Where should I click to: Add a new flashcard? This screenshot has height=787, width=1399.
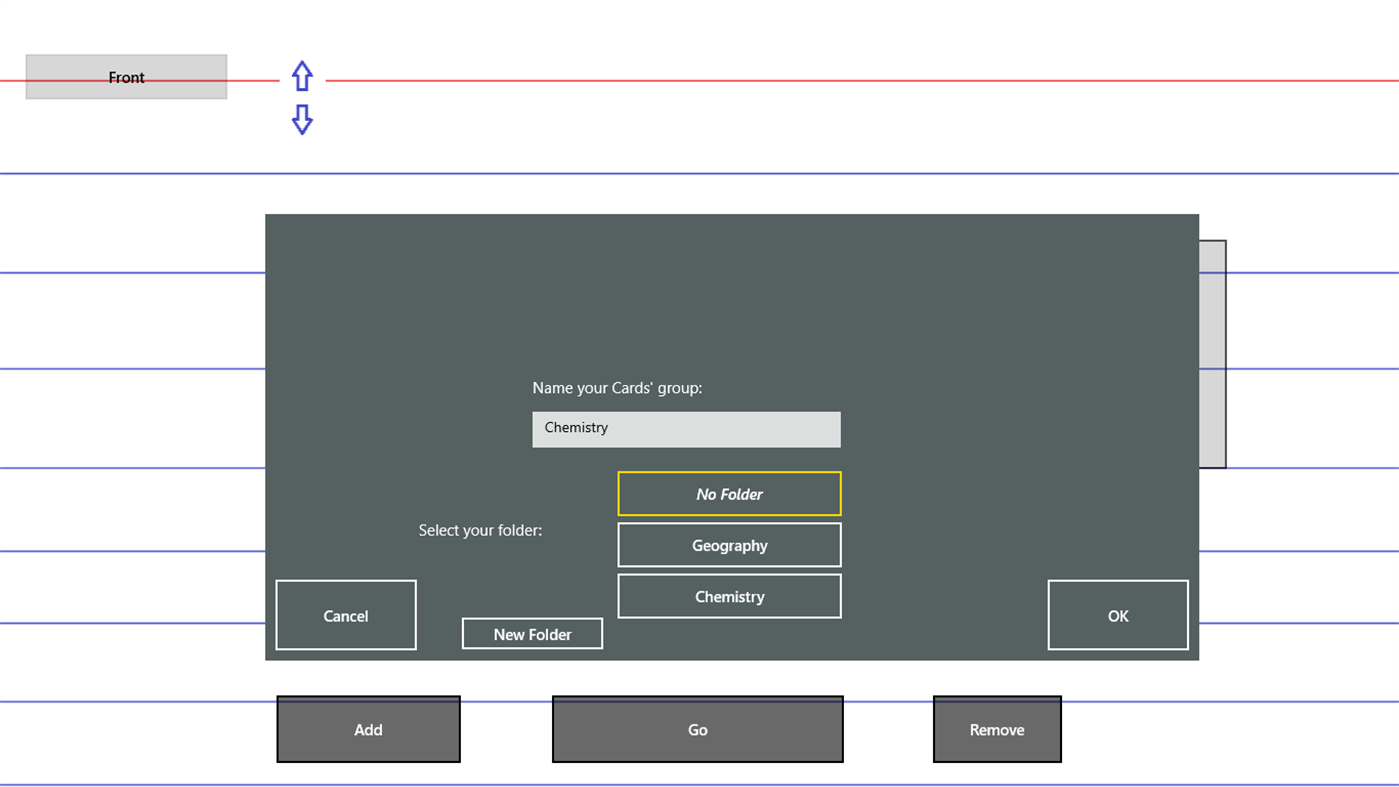click(368, 729)
